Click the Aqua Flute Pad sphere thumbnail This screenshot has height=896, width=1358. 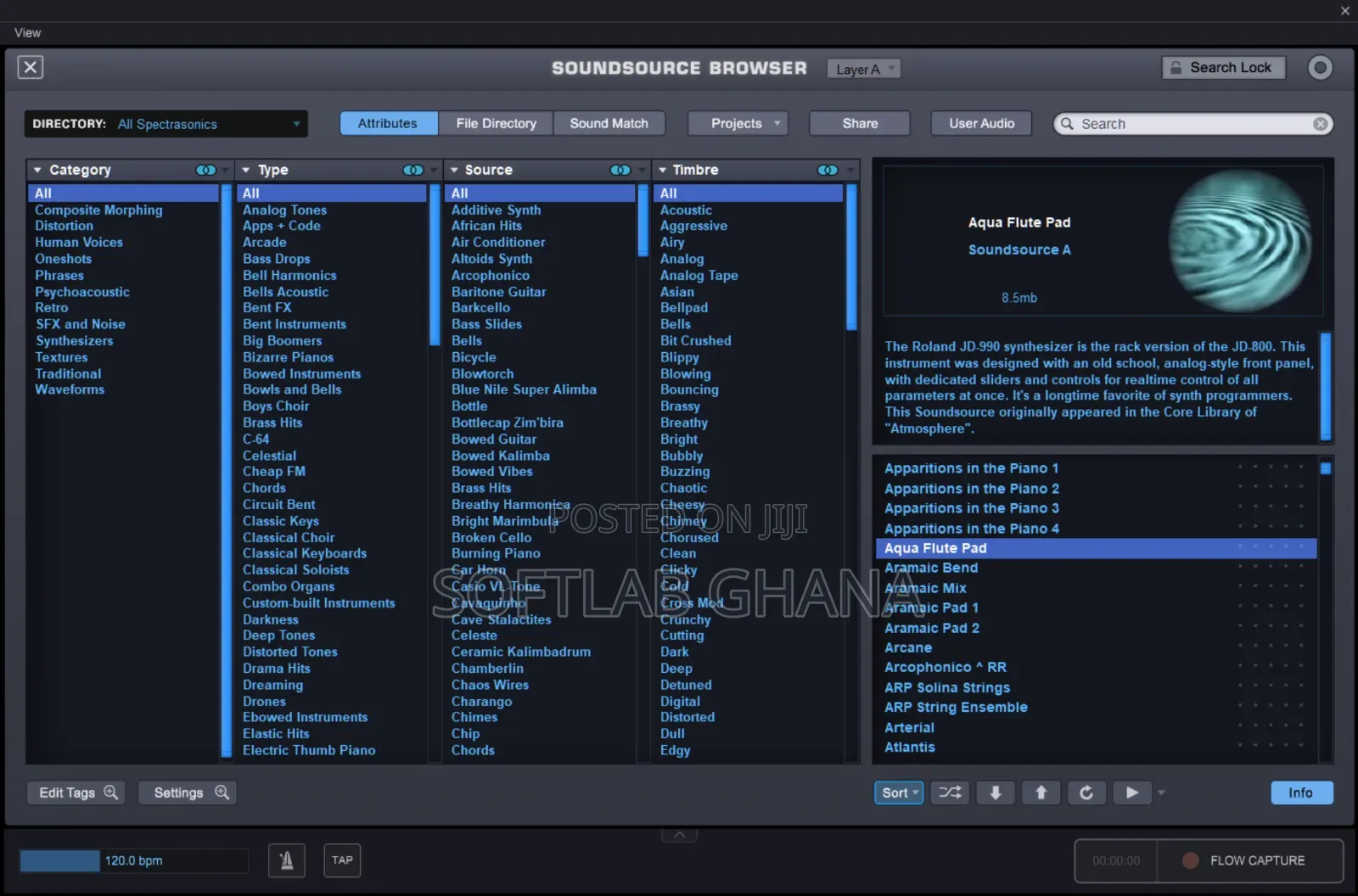(1240, 241)
